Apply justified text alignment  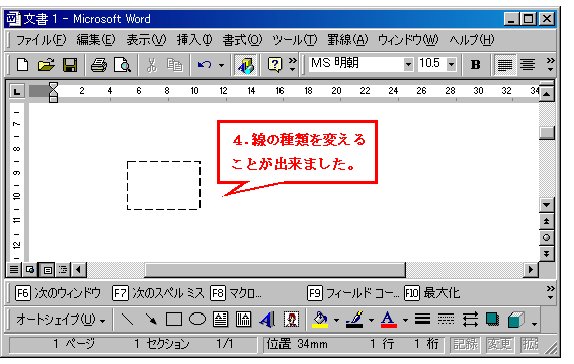[504, 65]
